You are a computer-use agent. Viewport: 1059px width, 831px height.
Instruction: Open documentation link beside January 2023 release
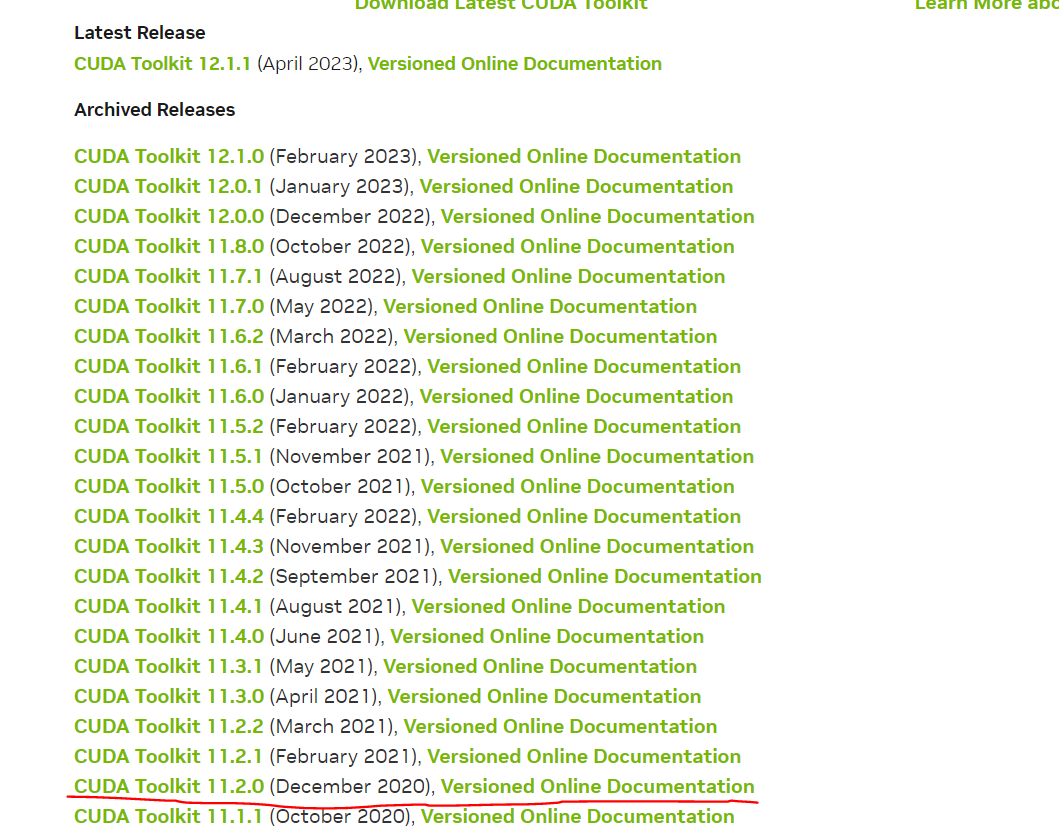click(x=576, y=186)
